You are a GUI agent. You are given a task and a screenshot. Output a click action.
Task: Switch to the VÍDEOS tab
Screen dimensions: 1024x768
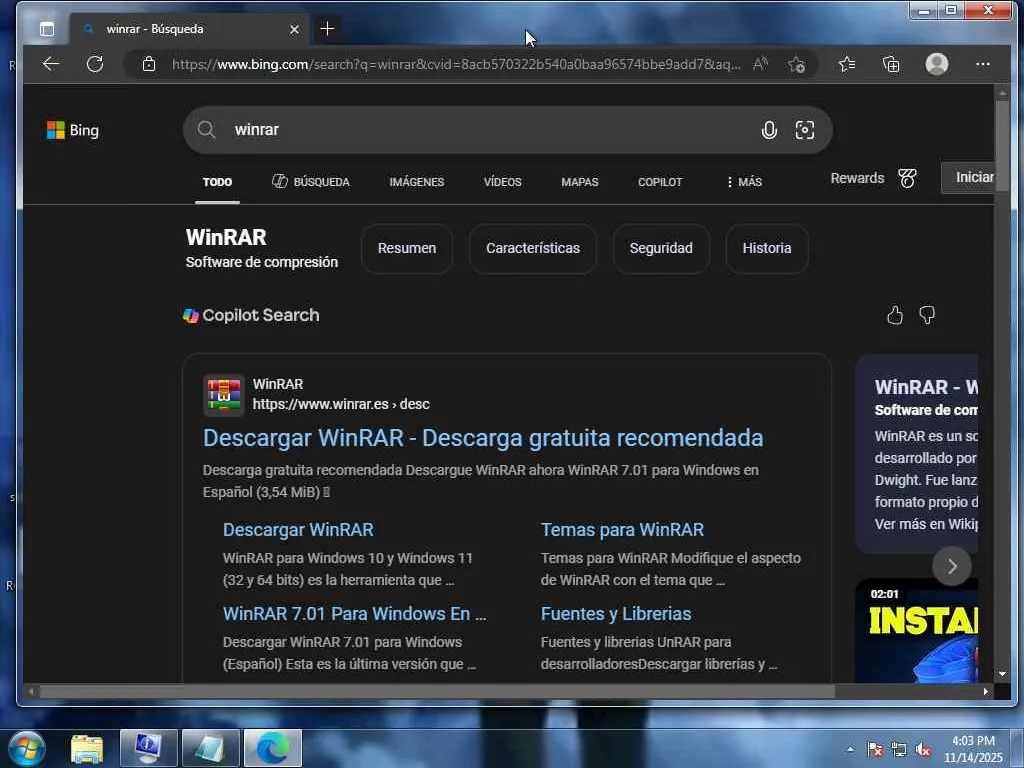click(x=502, y=182)
